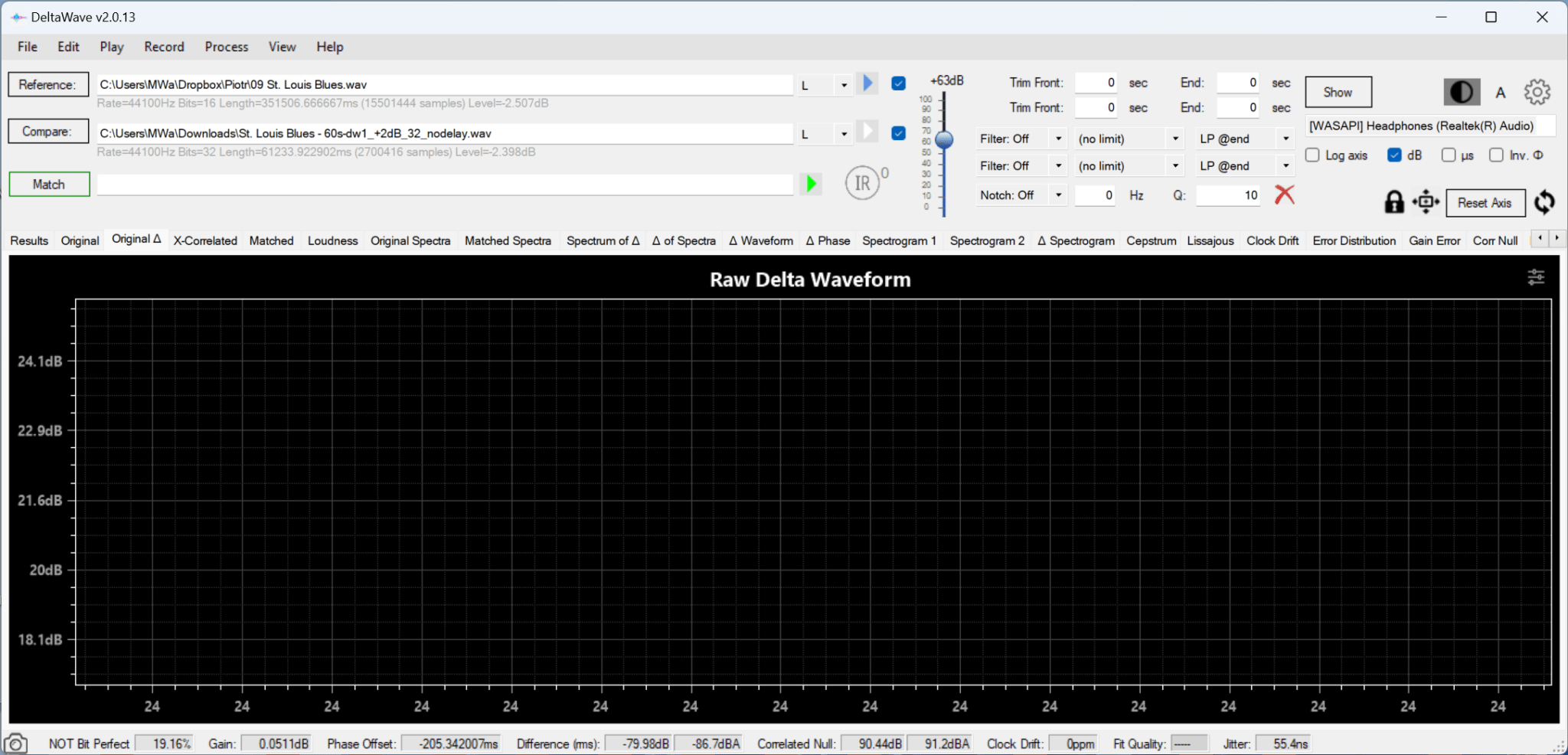Click the pan/move axis crosshair icon
The image size is (1568, 755).
pyautogui.click(x=1426, y=202)
